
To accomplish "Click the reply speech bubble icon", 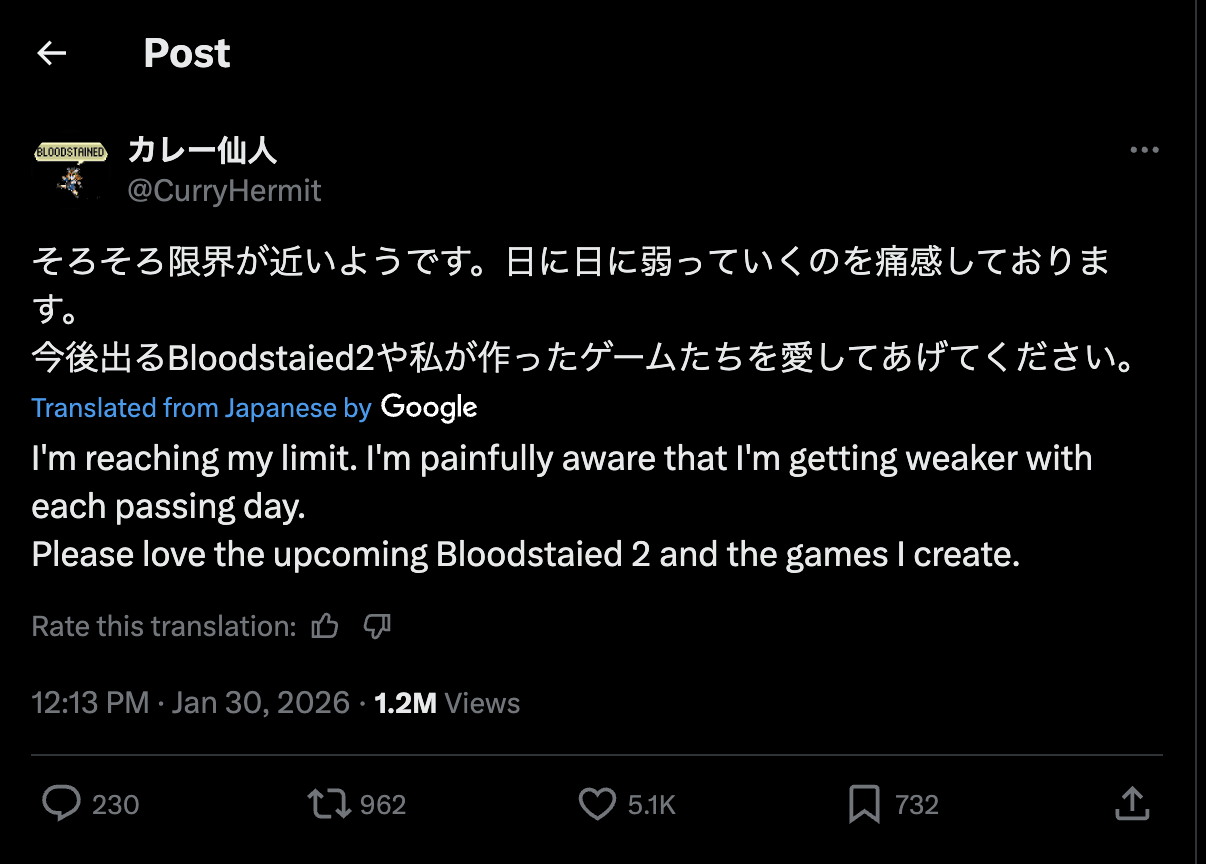I will click(x=63, y=803).
